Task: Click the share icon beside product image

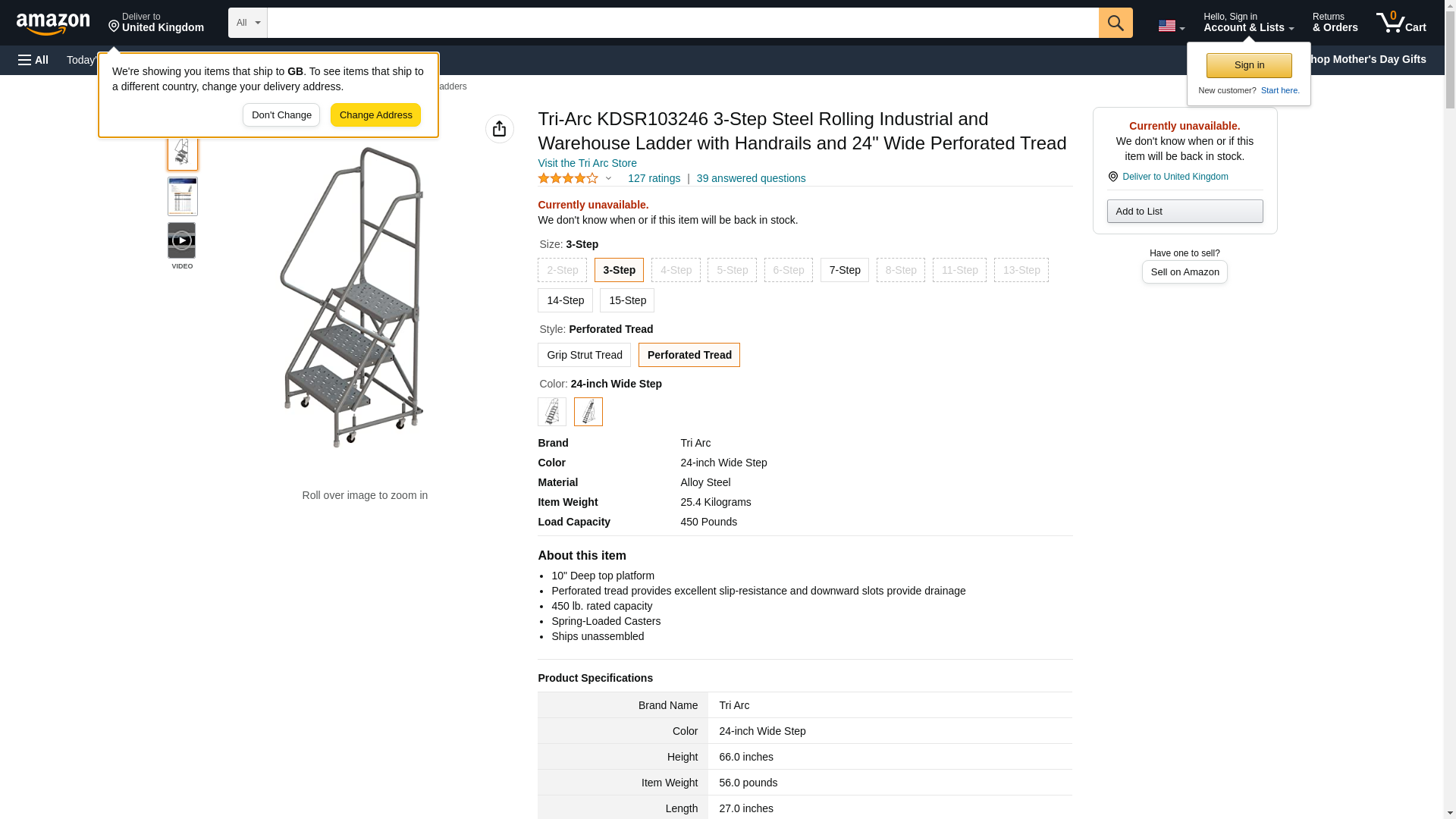Action: coord(499,129)
